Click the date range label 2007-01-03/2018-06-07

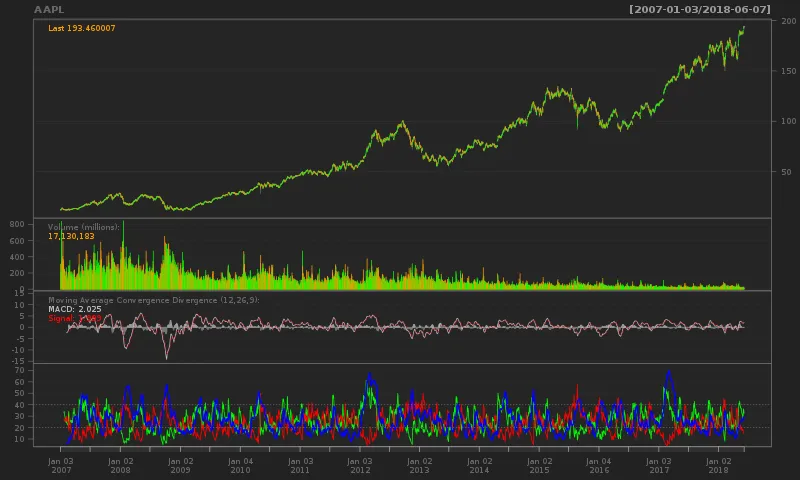point(699,9)
